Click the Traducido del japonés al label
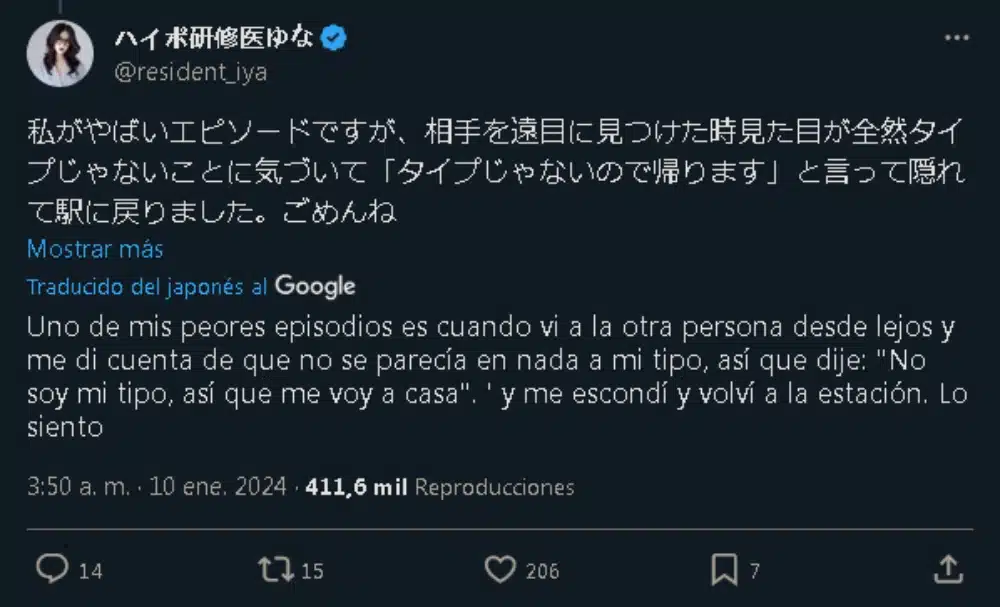The image size is (1000, 607). coord(146,287)
